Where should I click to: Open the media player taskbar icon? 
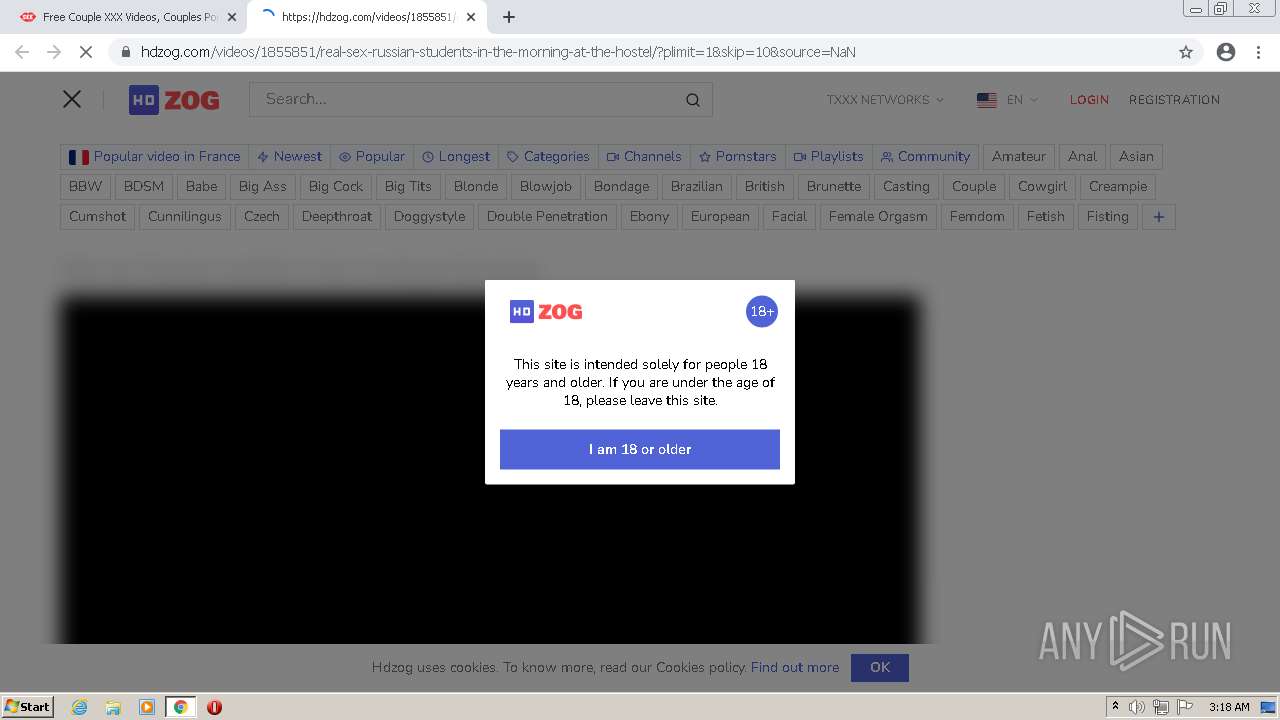(x=147, y=707)
